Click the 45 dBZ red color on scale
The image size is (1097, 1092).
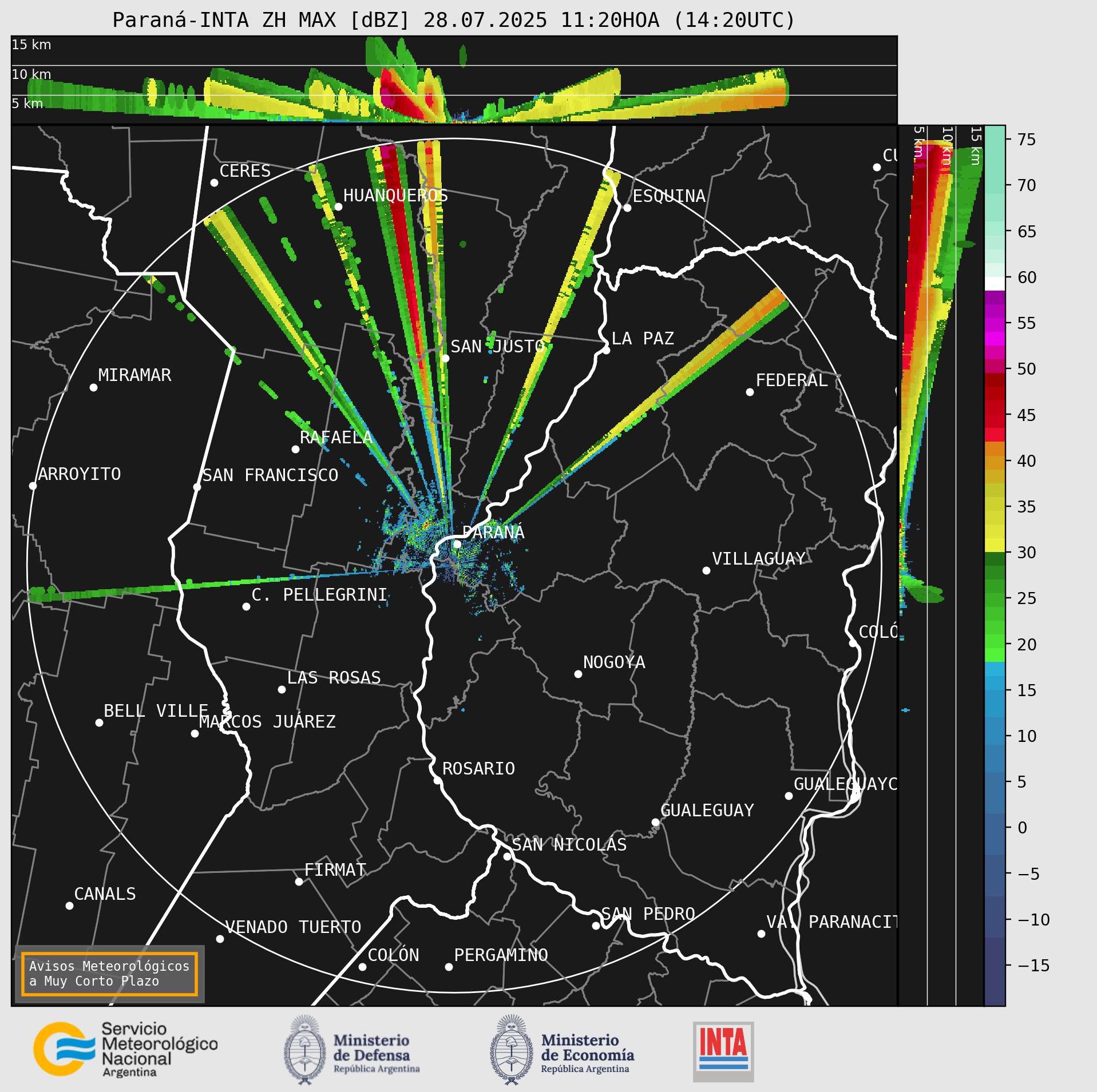(x=995, y=415)
